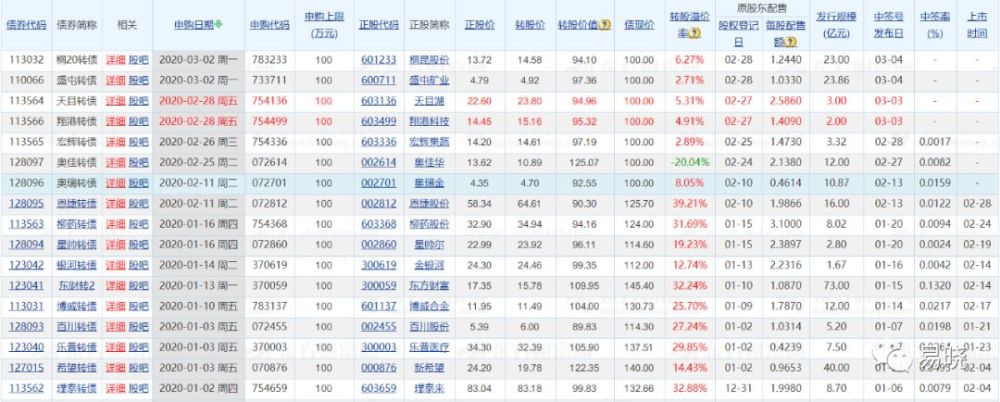1000x402 pixels.
Task: Open bond code link 113031
Action: click(26, 306)
